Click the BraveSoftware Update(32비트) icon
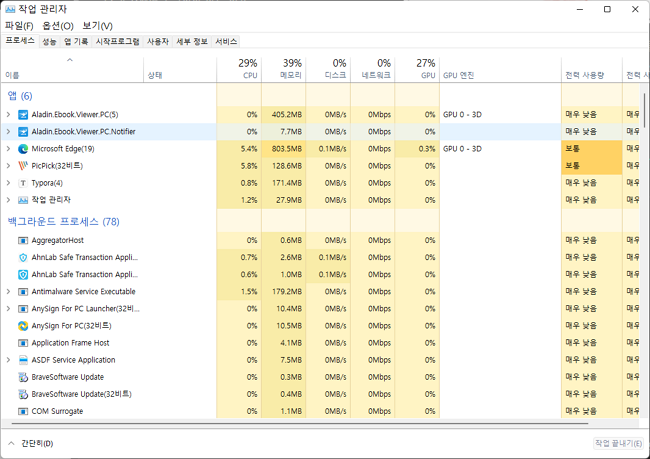Viewport: 650px width, 459px height. coord(23,394)
